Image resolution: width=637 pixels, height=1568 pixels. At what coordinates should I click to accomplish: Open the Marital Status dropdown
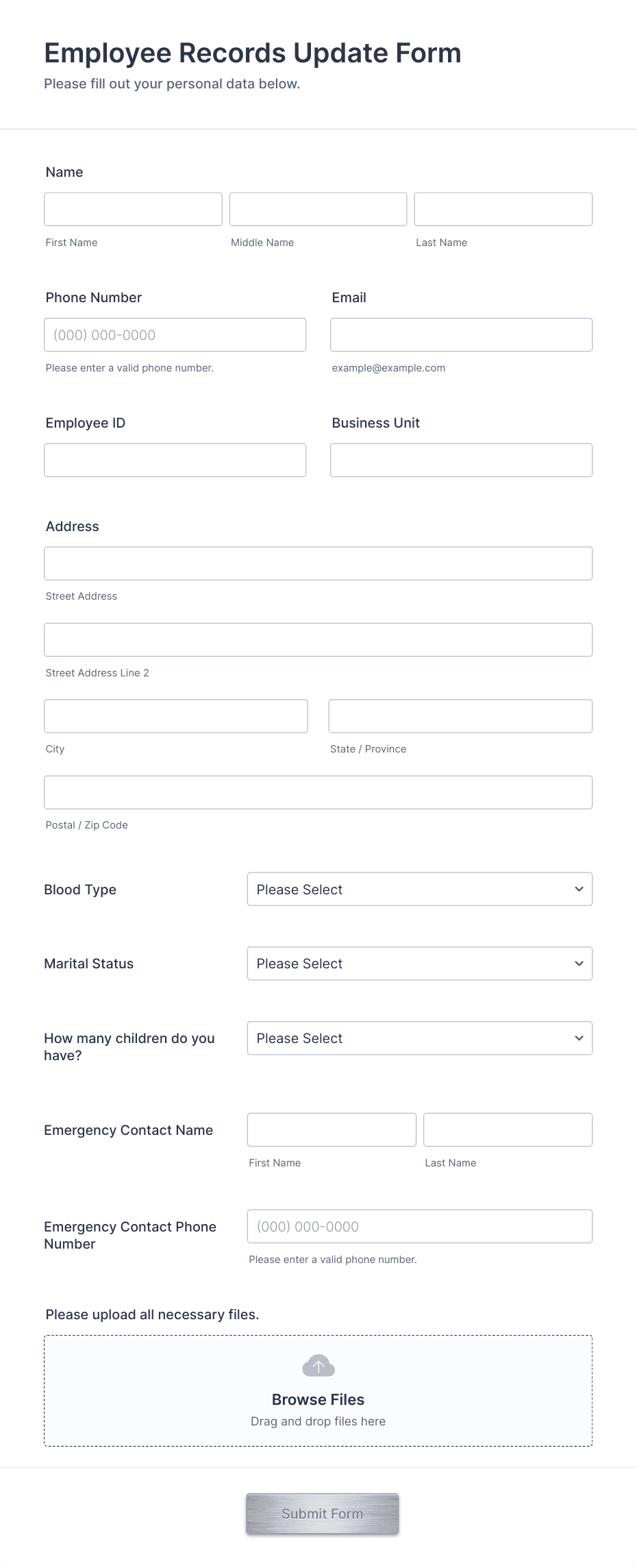pos(420,964)
